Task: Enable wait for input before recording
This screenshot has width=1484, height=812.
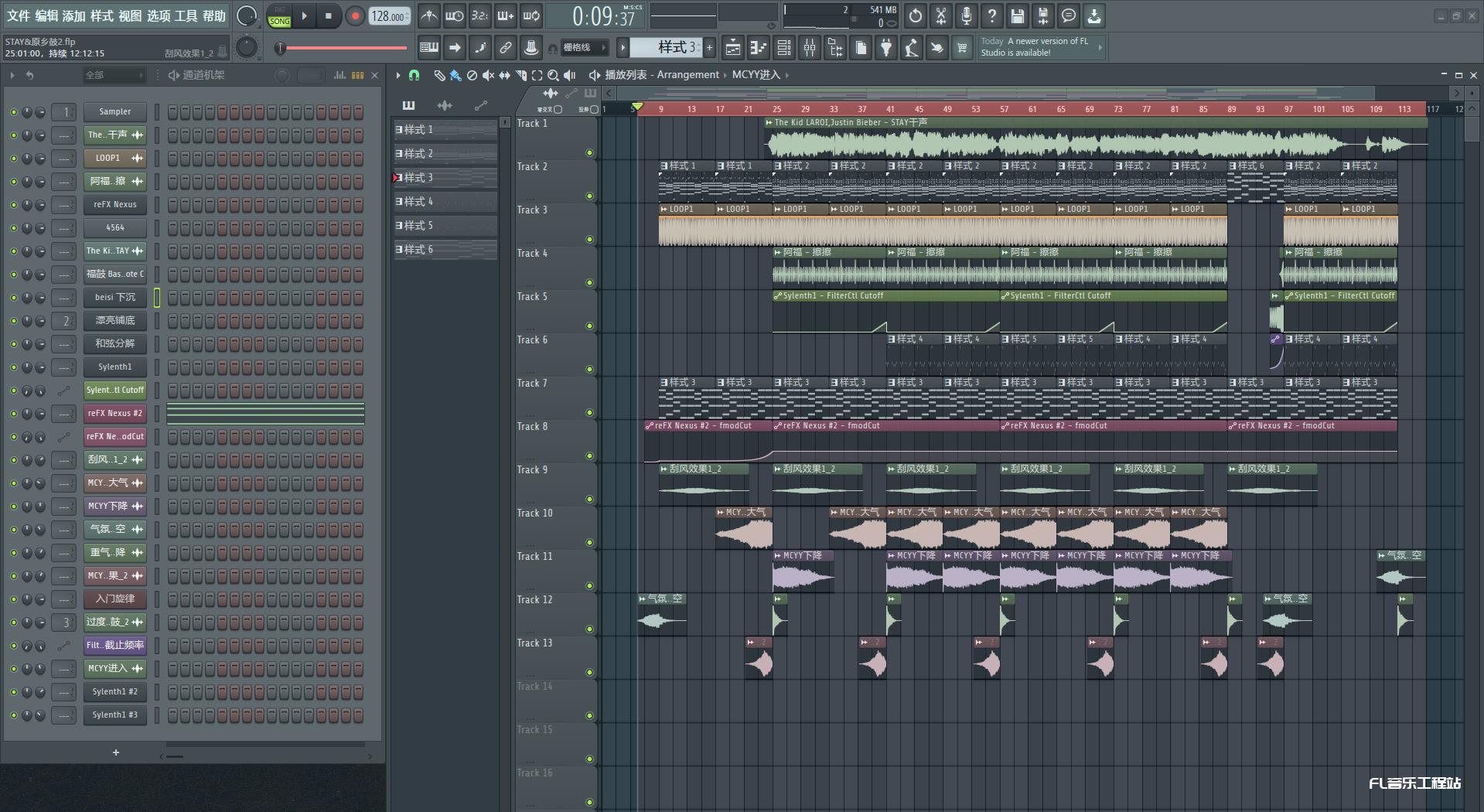Action: click(455, 16)
